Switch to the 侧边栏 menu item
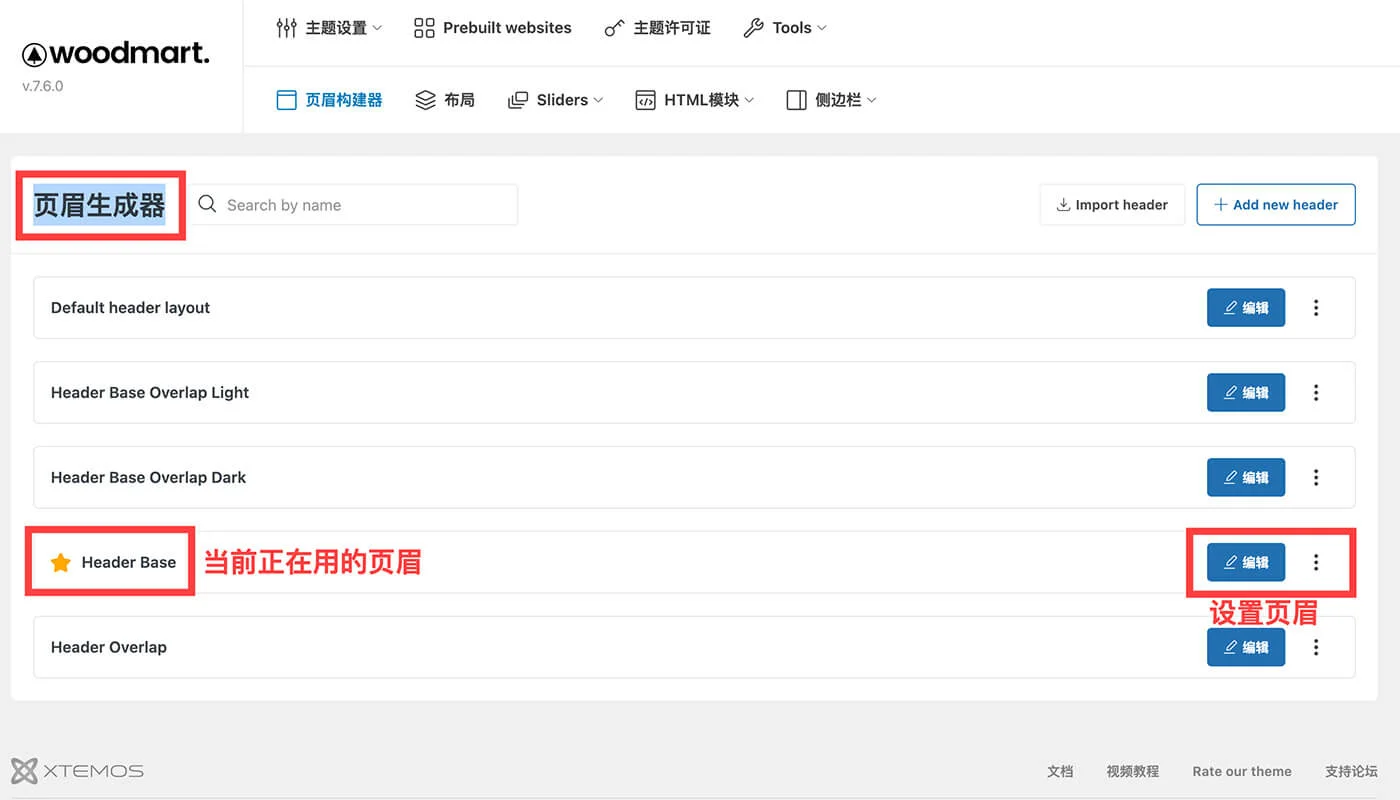Viewport: 1400px width, 800px height. pyautogui.click(x=830, y=99)
